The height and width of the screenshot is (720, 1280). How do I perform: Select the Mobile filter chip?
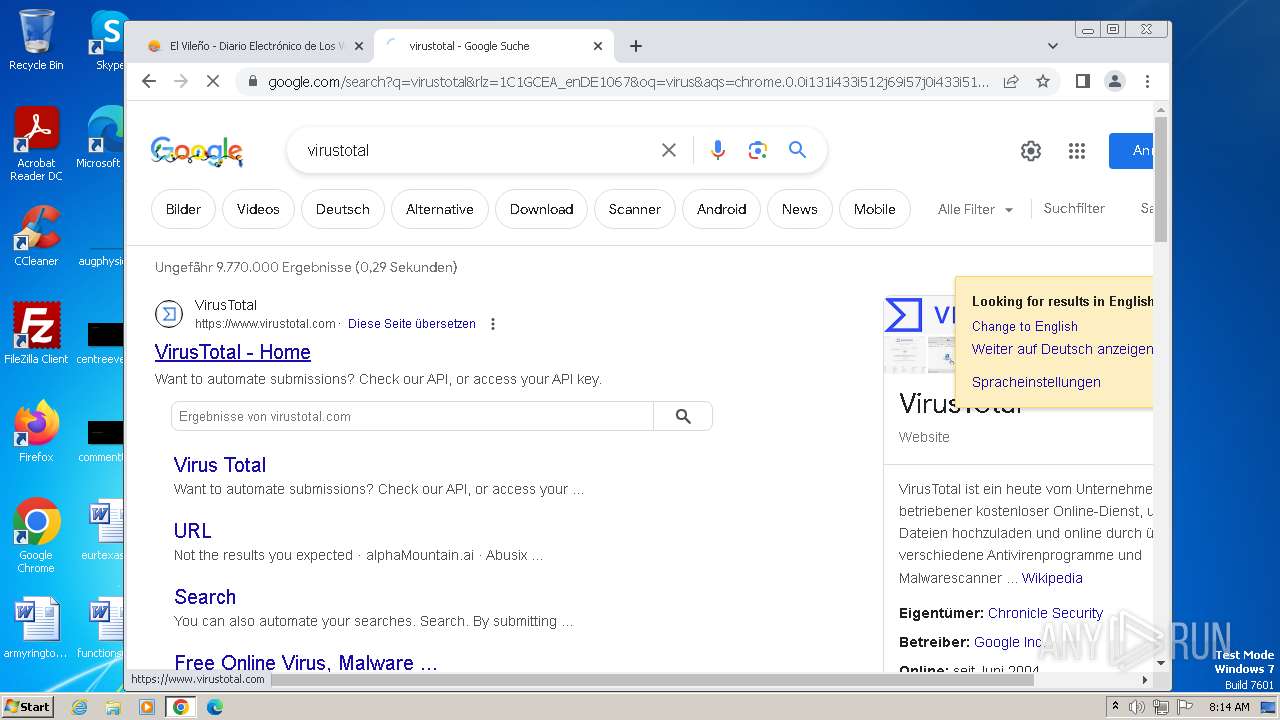[875, 209]
